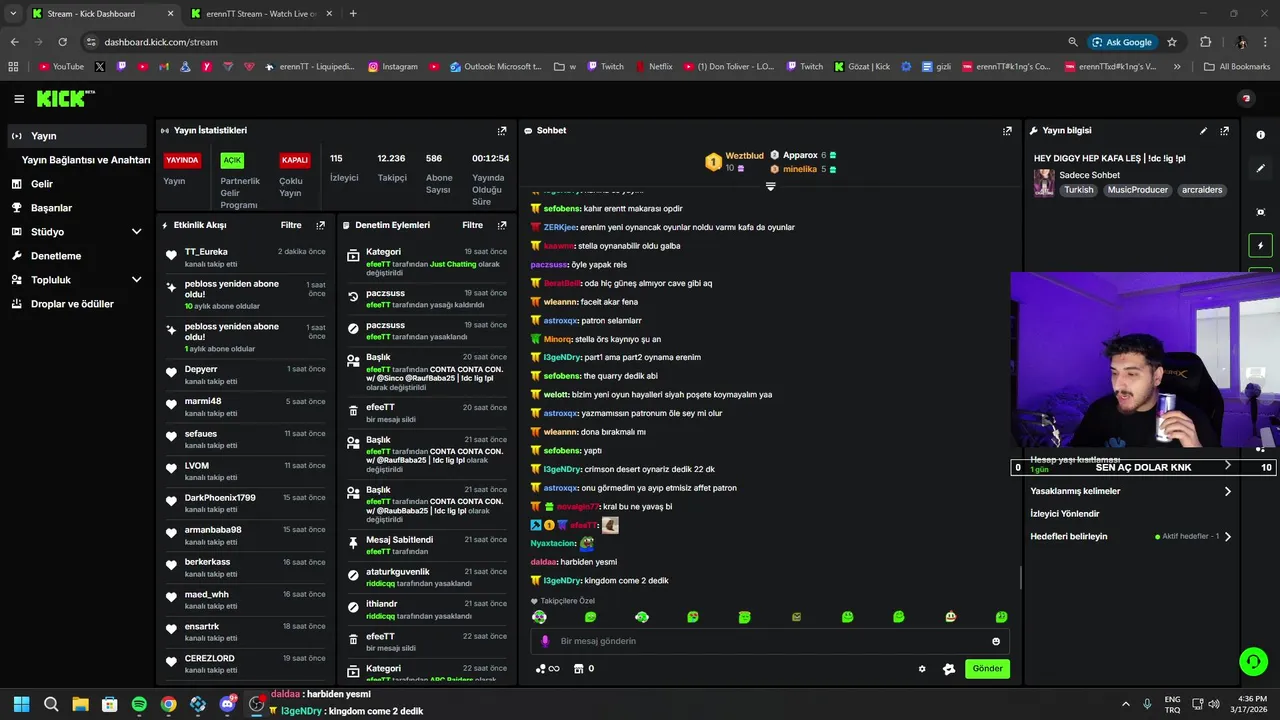Click TT_Eureka in the activity feed

tap(206, 252)
